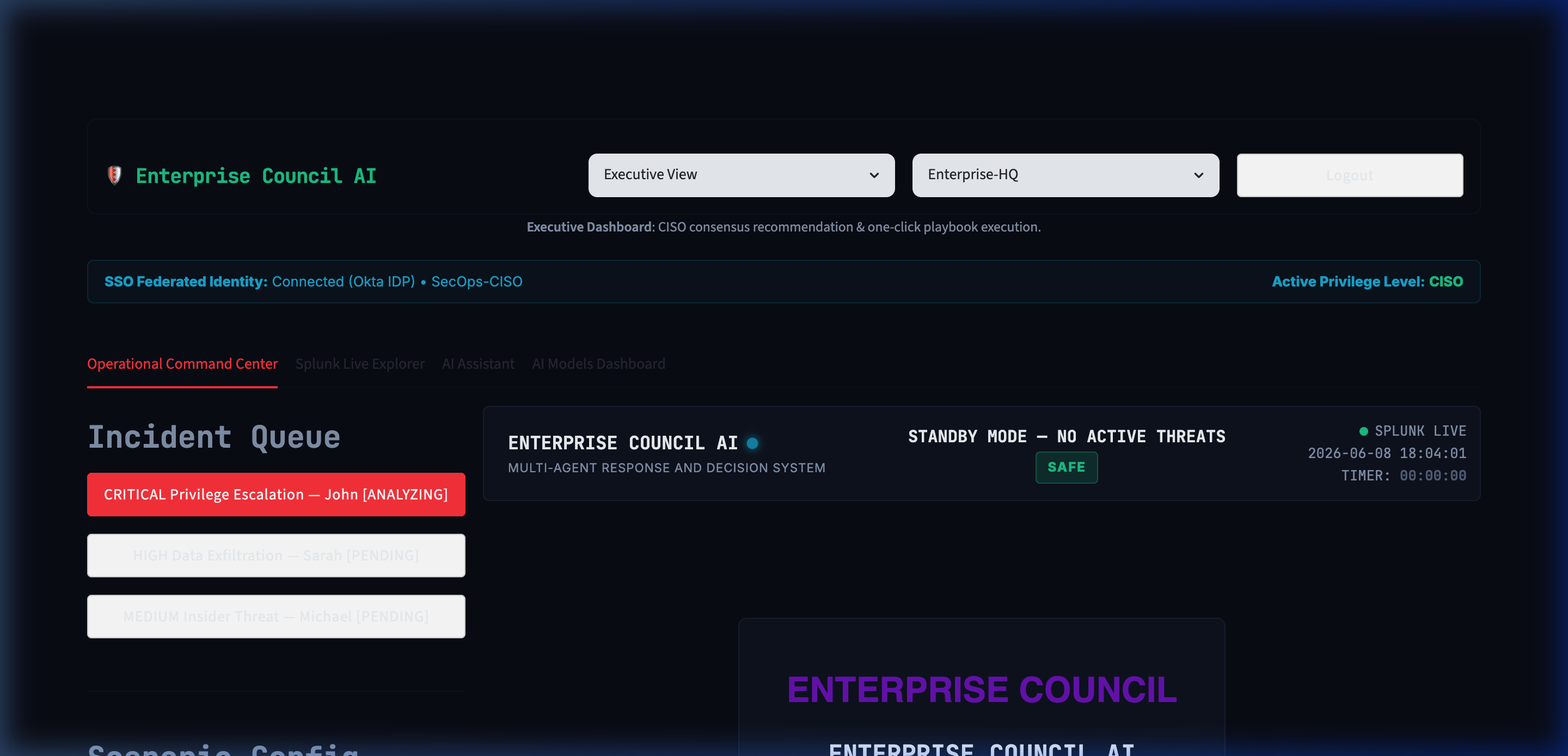Viewport: 1568px width, 756px height.
Task: Click the Logout button
Action: (x=1350, y=175)
